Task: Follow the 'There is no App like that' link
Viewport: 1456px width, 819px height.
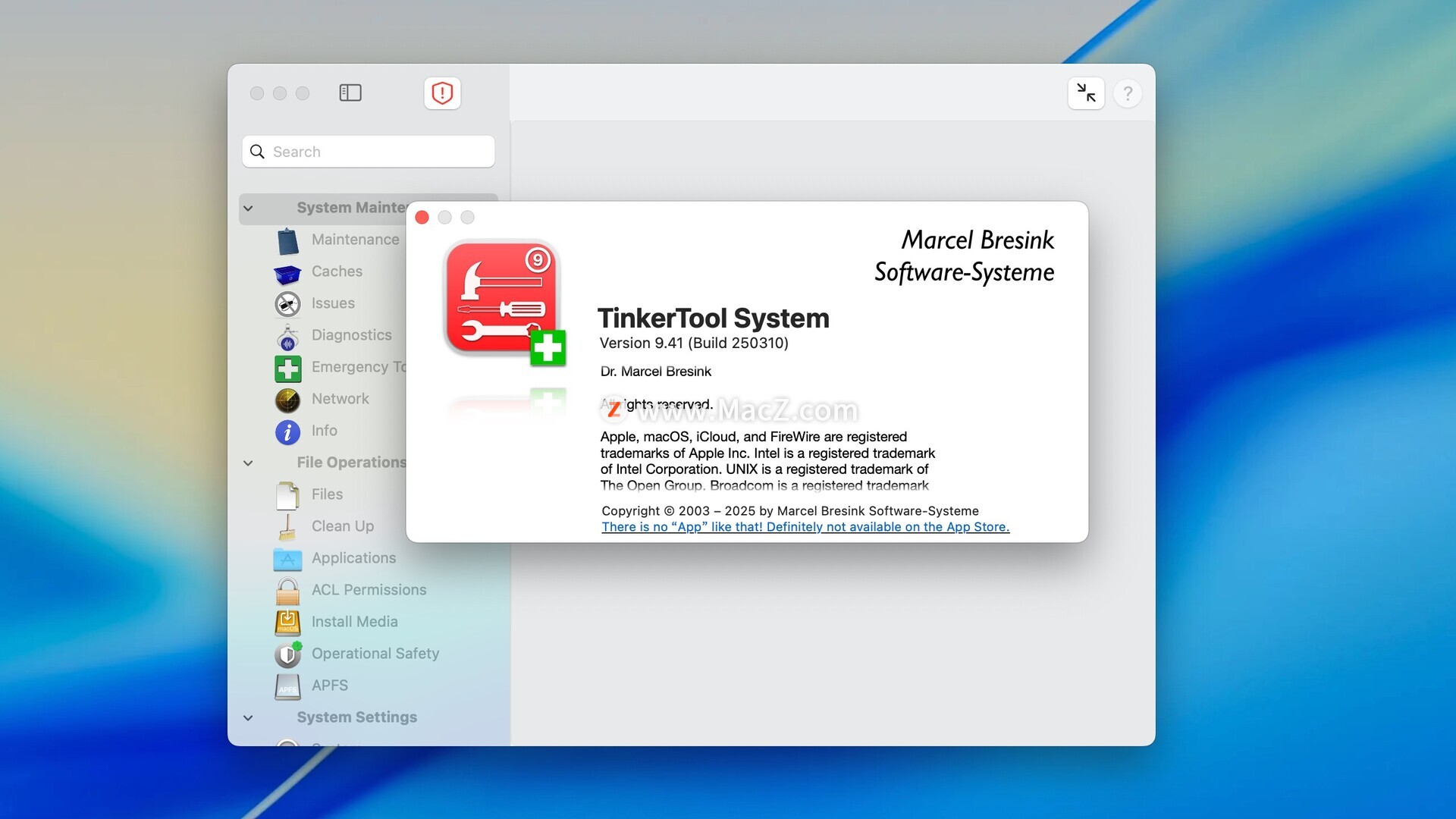Action: click(x=805, y=527)
